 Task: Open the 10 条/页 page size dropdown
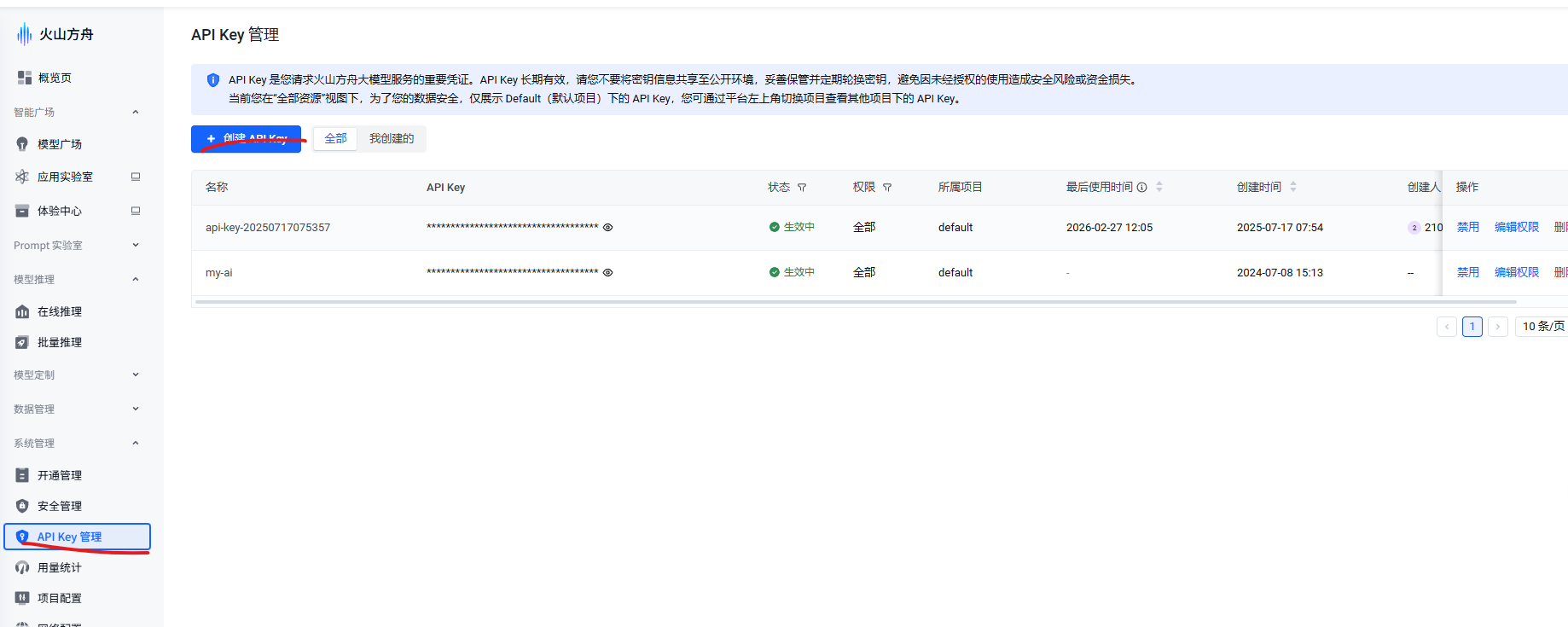pyautogui.click(x=1543, y=327)
